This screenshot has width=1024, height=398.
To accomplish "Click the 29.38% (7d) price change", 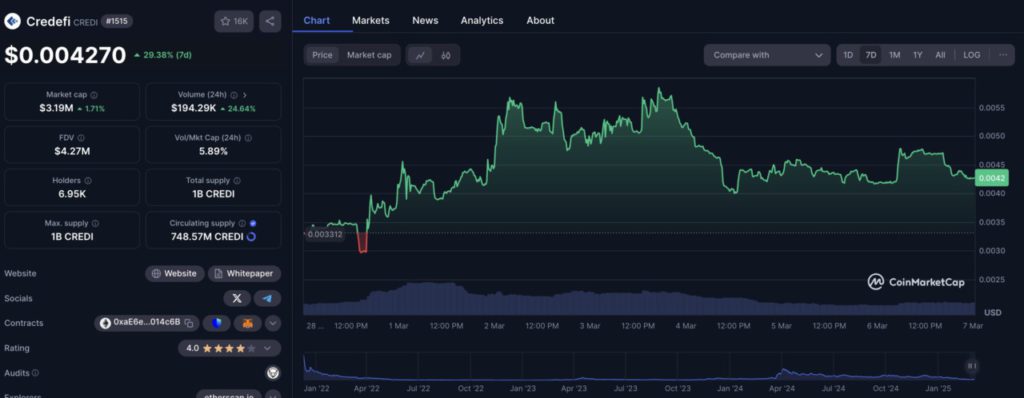I will pyautogui.click(x=163, y=56).
